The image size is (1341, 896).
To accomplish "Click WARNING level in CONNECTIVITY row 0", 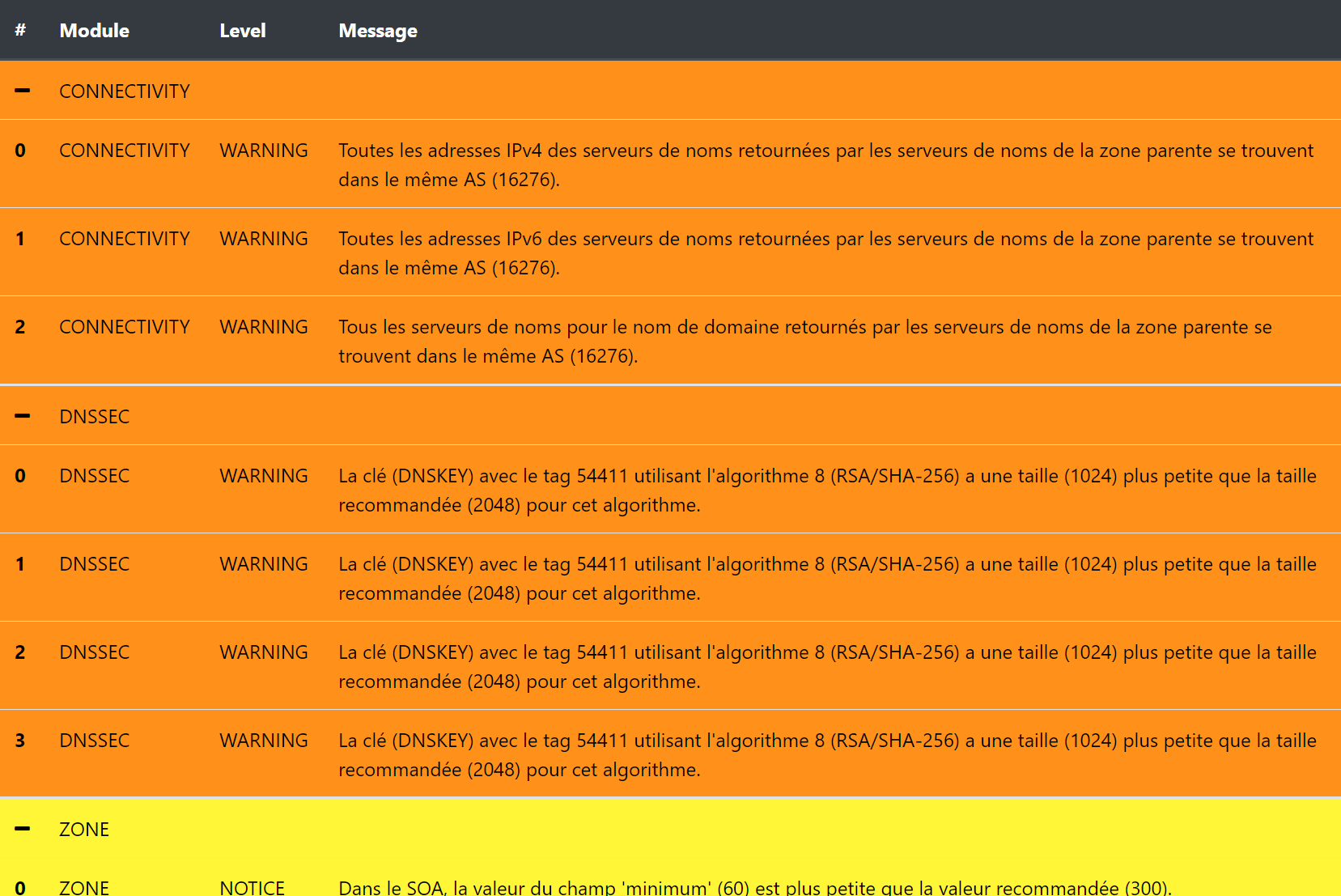I will point(264,151).
